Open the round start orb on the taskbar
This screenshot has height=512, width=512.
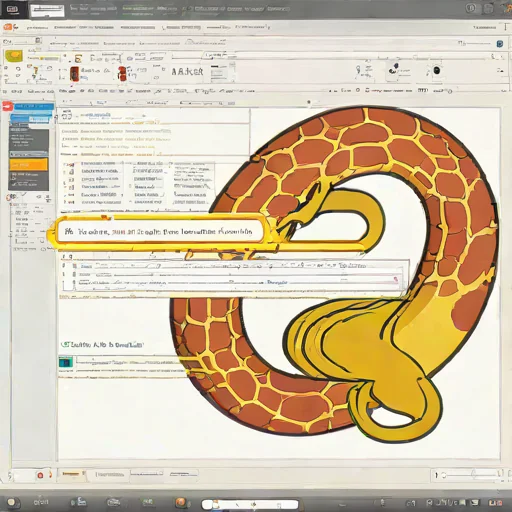pos(12,502)
